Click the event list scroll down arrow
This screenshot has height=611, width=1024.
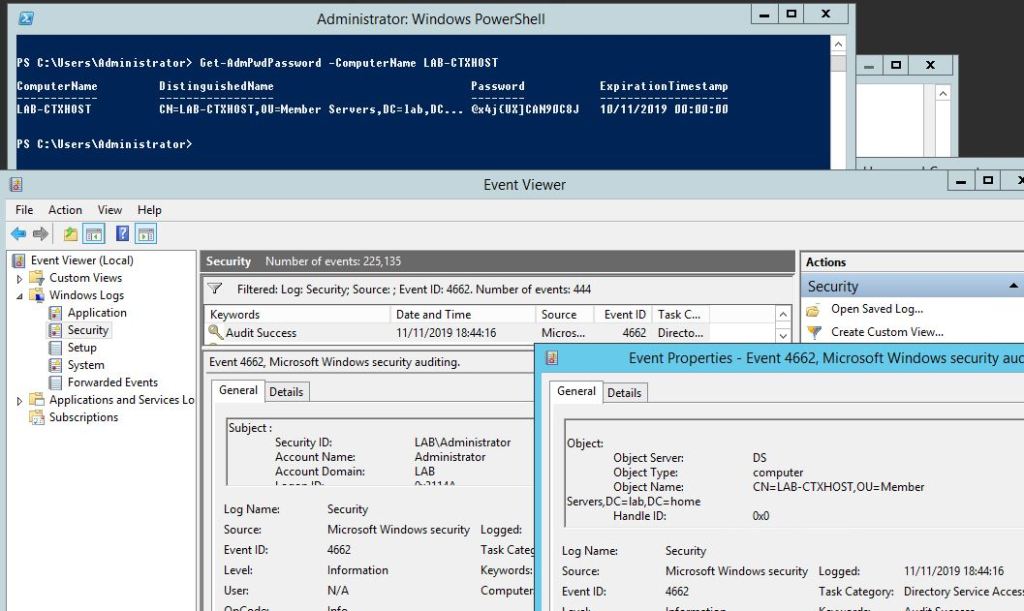(784, 335)
